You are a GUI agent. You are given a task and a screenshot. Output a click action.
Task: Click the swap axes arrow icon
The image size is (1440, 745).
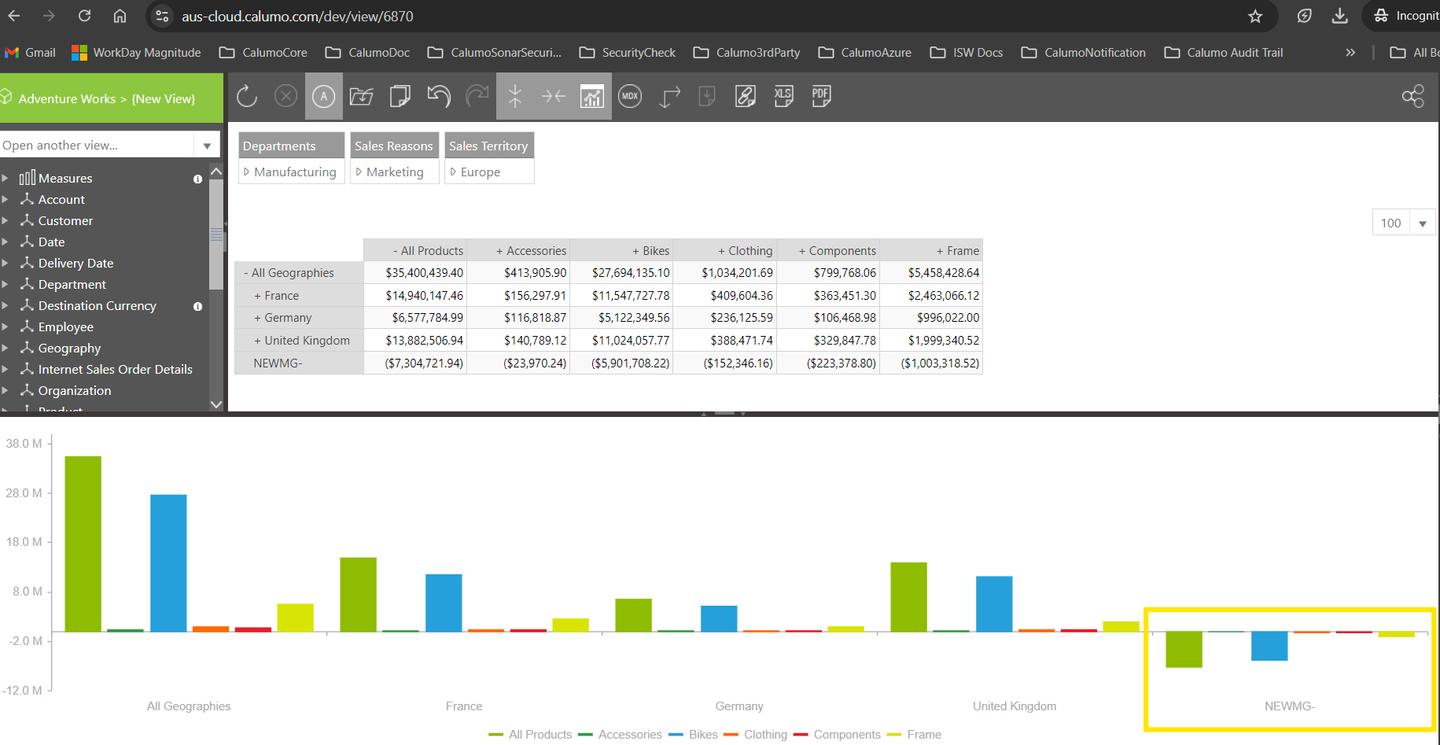(x=669, y=96)
